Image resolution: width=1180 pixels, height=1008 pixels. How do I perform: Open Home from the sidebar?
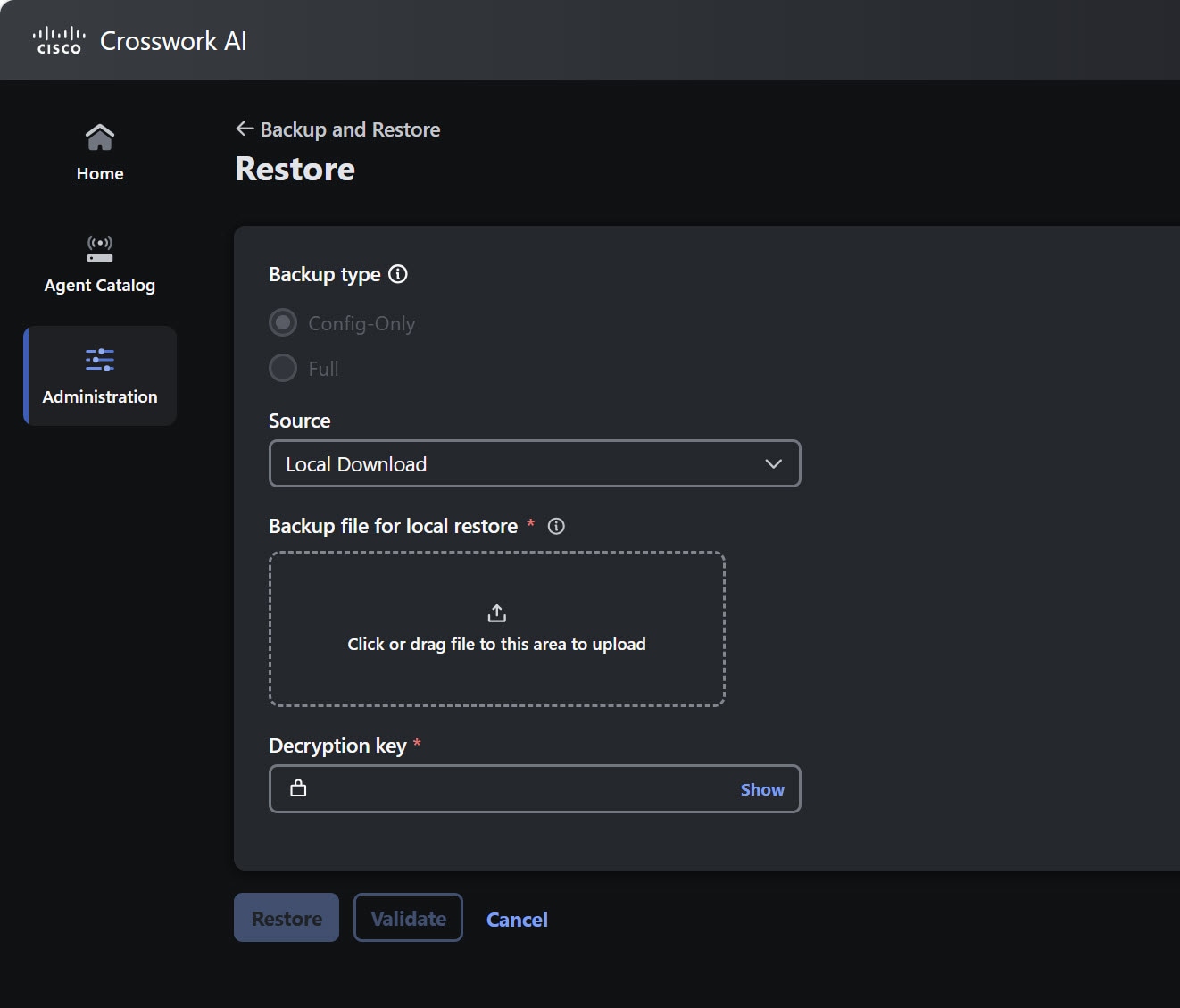point(100,152)
